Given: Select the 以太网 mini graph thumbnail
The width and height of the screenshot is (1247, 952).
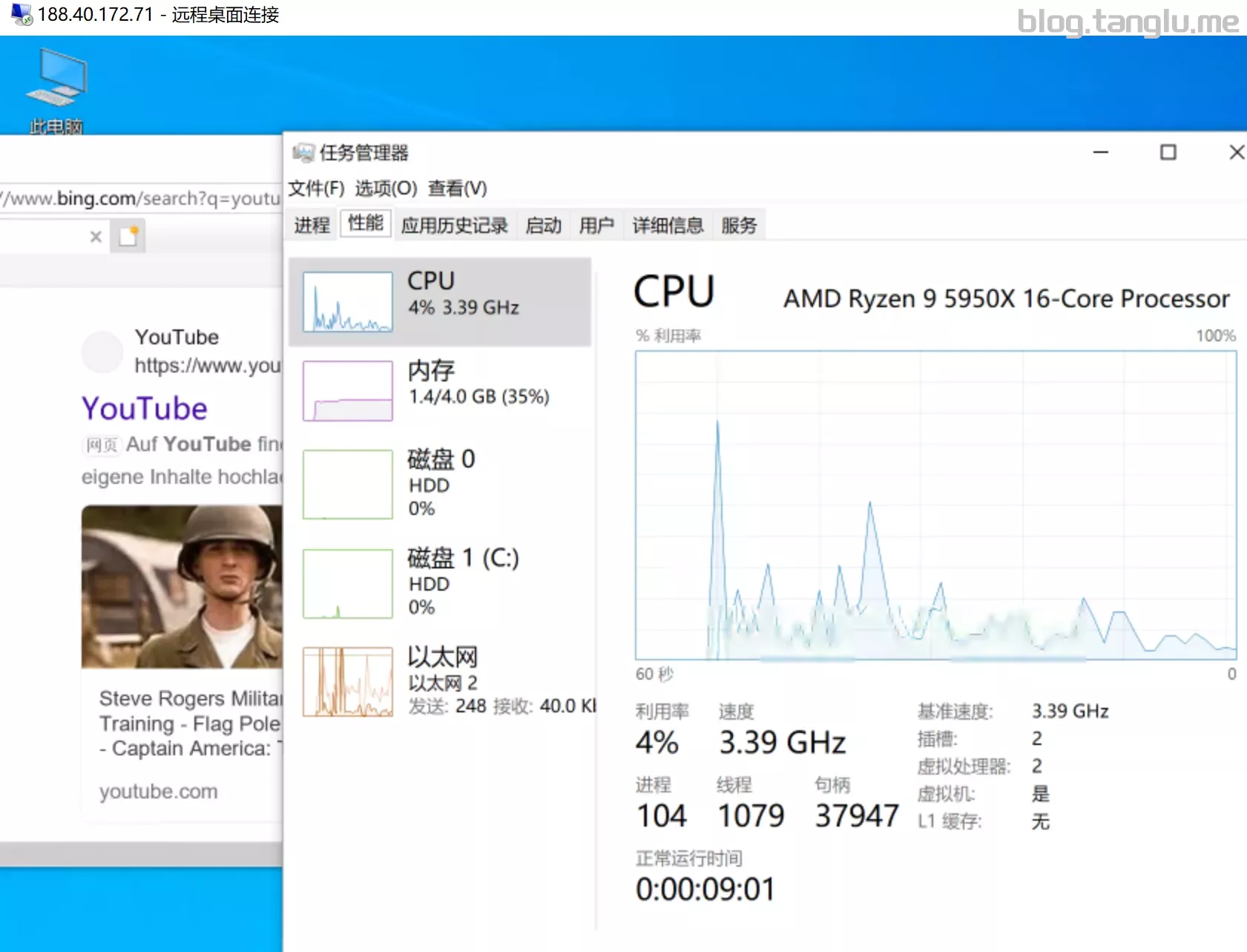Looking at the screenshot, I should [348, 682].
